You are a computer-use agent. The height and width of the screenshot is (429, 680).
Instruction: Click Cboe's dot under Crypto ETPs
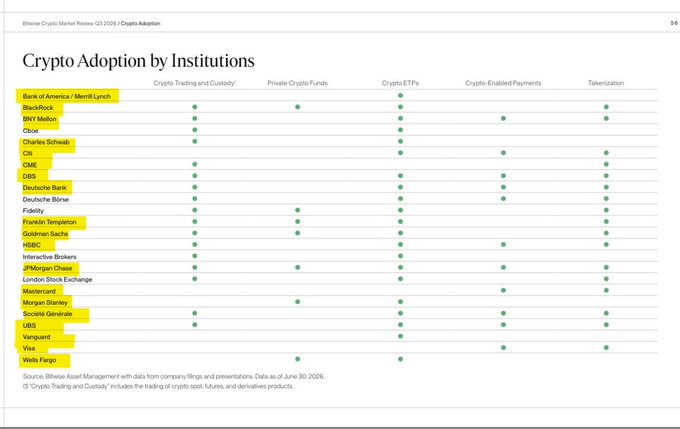(x=400, y=130)
